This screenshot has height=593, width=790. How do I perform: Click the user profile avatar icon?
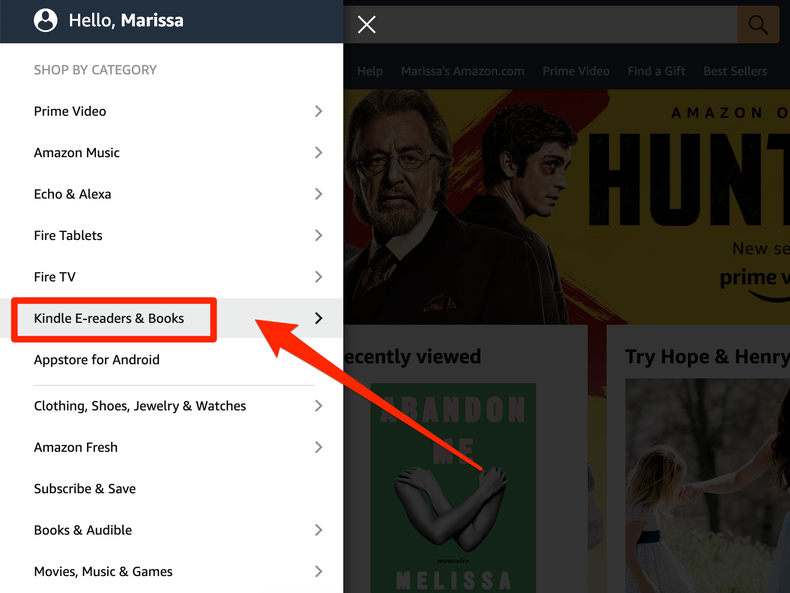point(45,21)
